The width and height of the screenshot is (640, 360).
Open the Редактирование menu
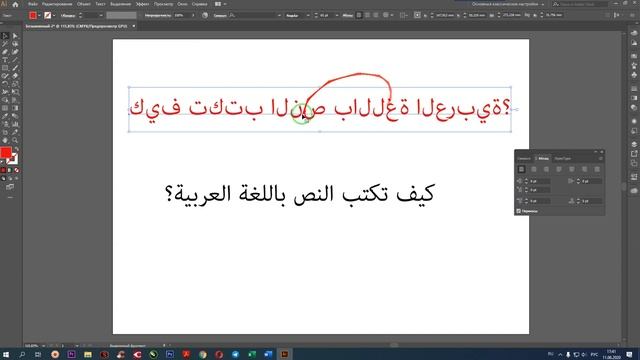coord(57,4)
